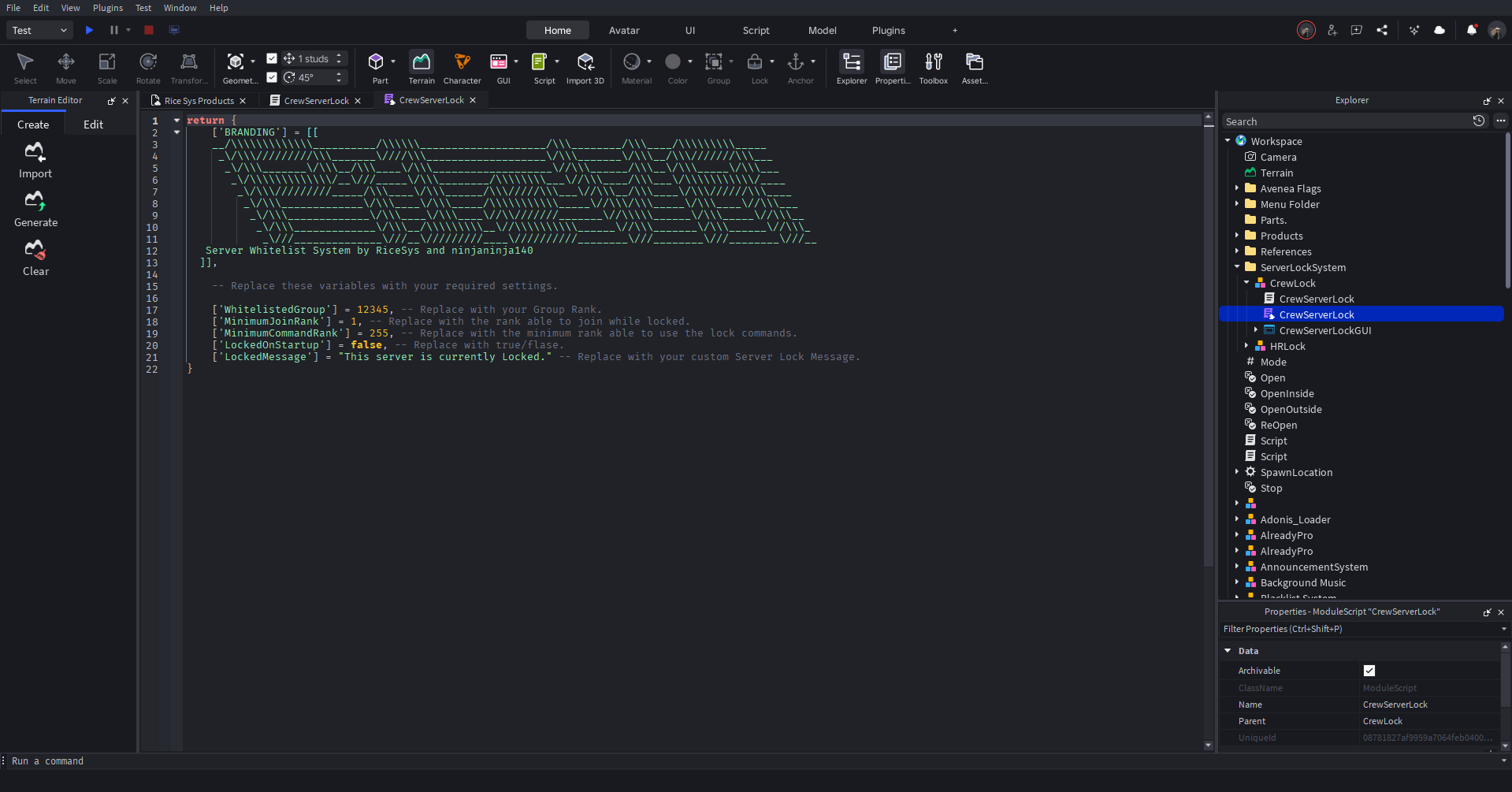1512x792 pixels.
Task: Switch to the Model ribbon tab
Action: (x=822, y=30)
